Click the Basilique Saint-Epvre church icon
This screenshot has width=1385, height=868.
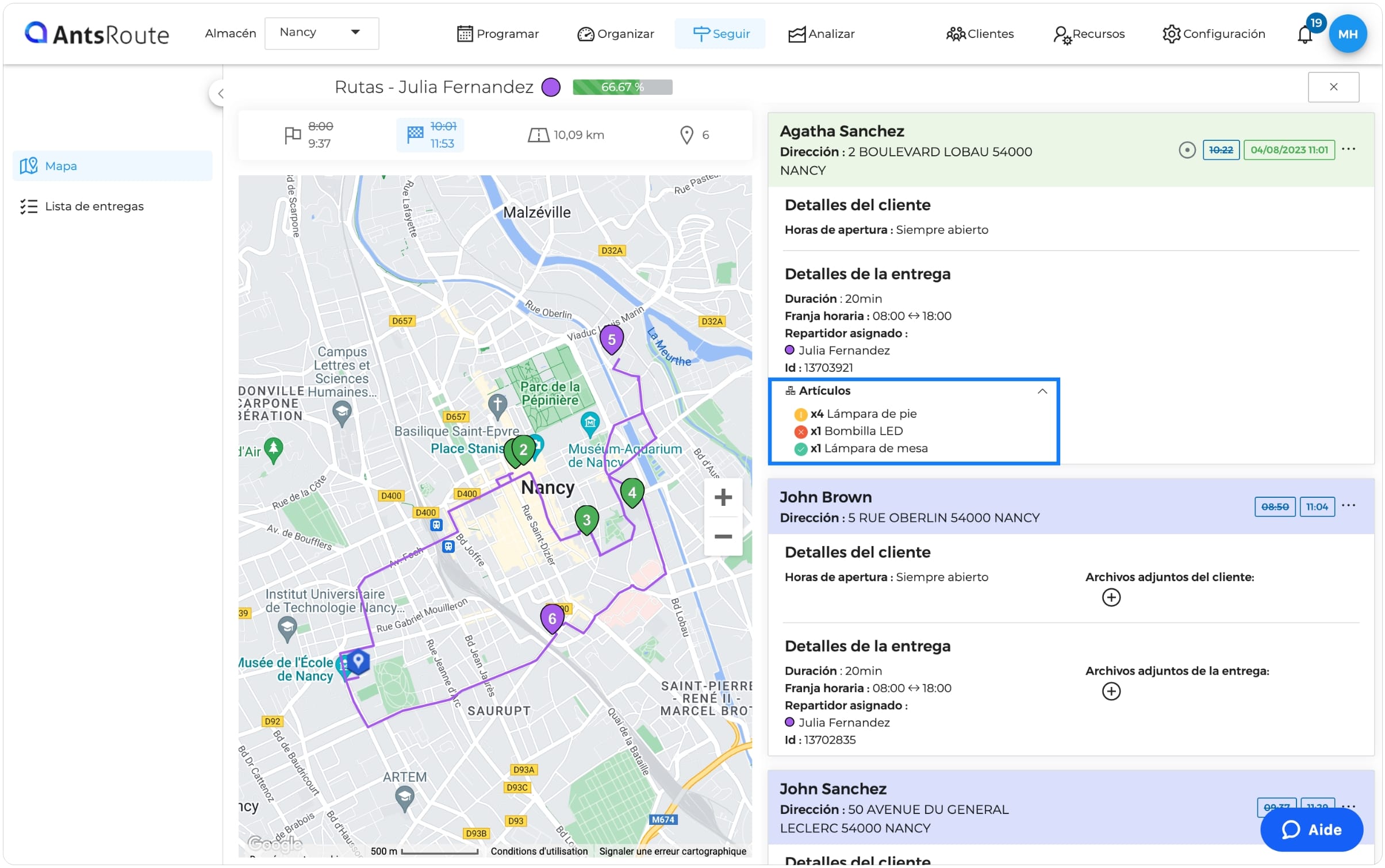[x=497, y=405]
